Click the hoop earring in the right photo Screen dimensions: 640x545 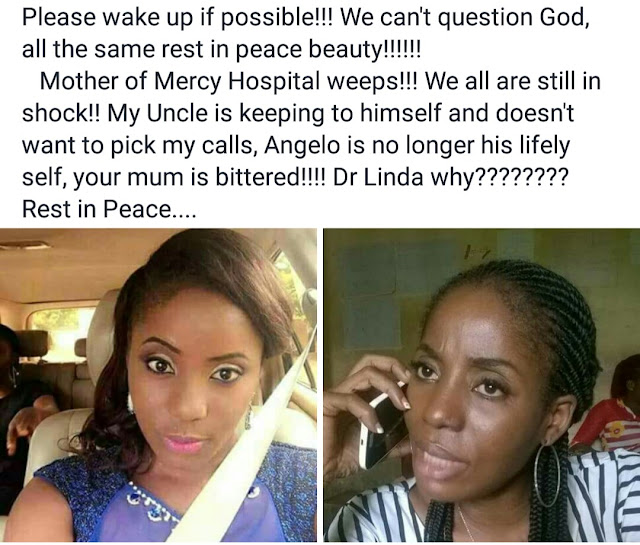[x=547, y=475]
